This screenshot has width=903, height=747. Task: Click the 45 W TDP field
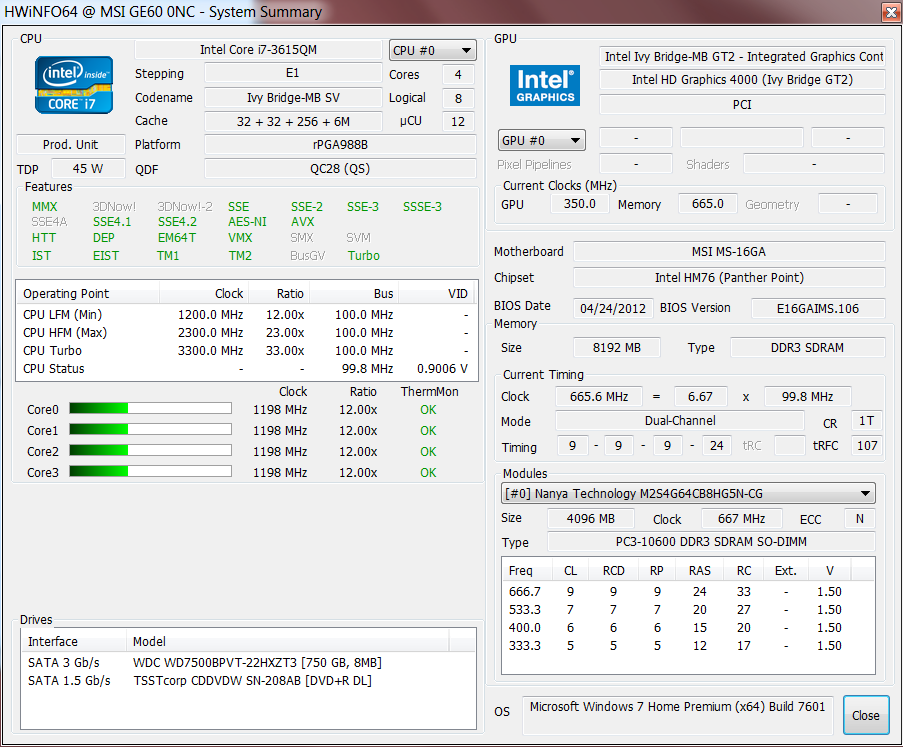[88, 169]
